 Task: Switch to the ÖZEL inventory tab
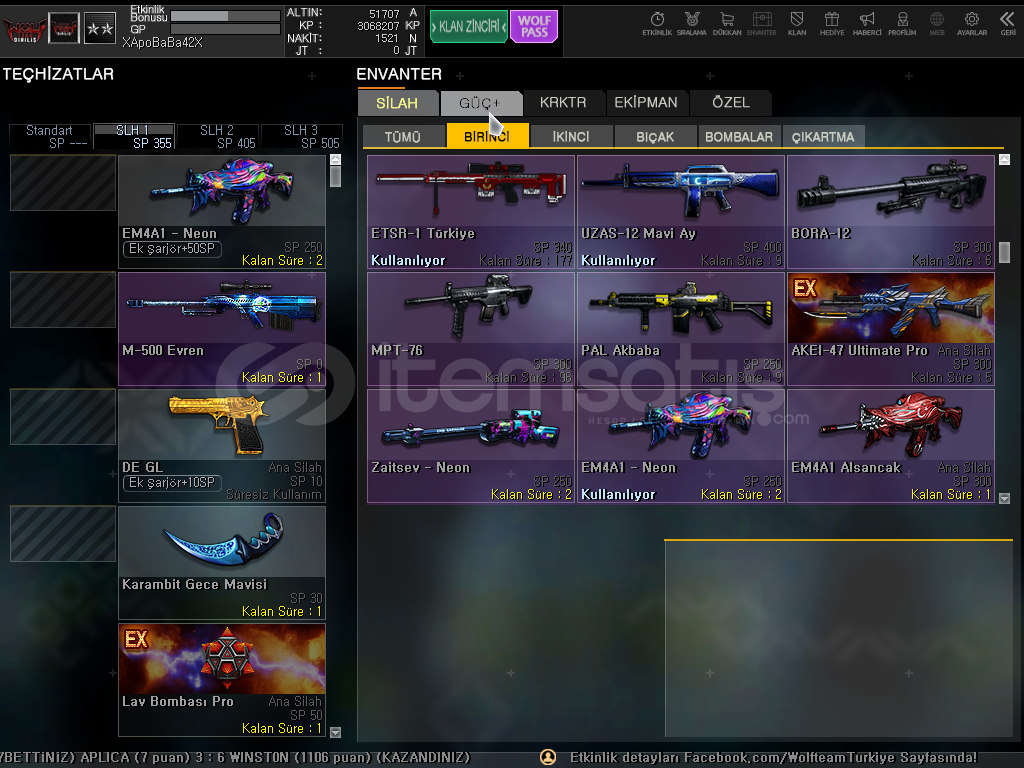pyautogui.click(x=731, y=103)
